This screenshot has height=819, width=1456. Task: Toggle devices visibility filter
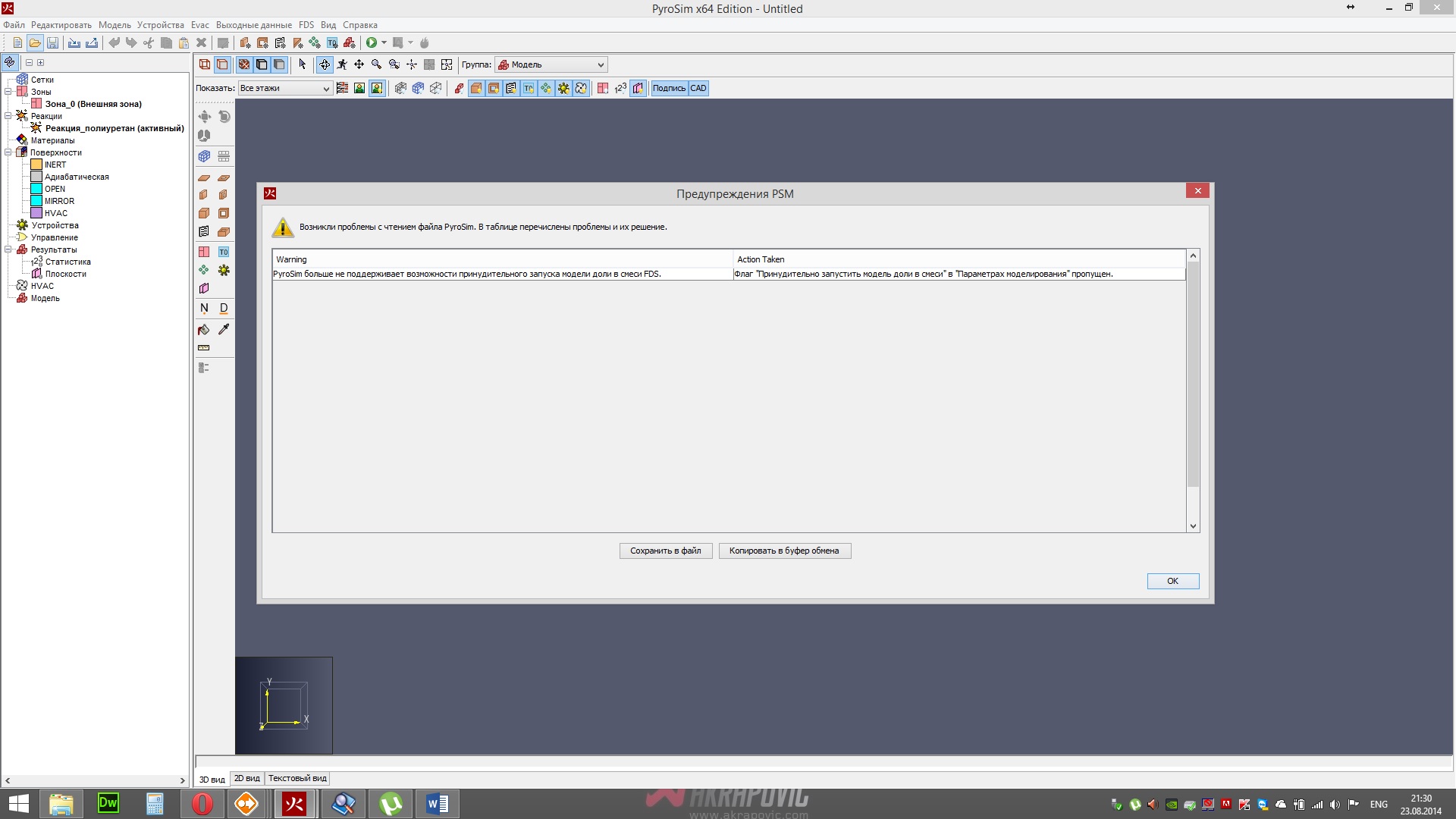(x=563, y=88)
